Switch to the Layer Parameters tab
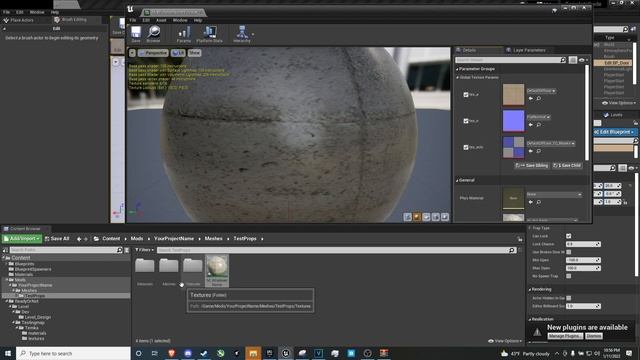The width and height of the screenshot is (640, 360). (x=529, y=50)
